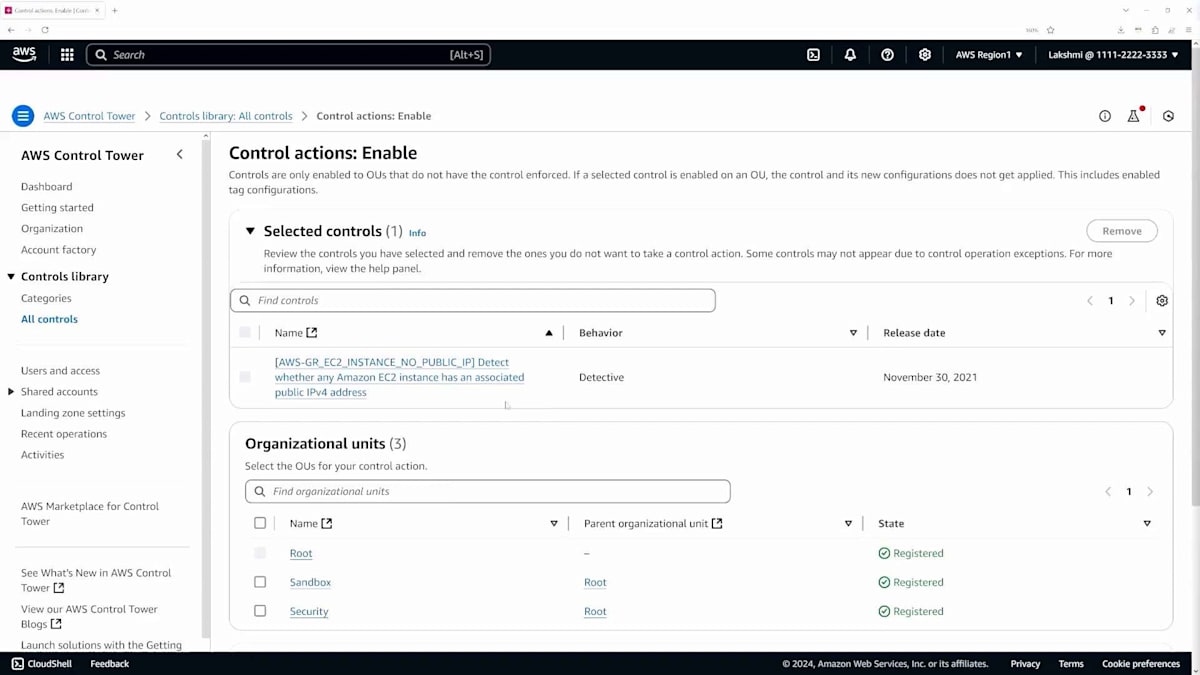Reload the browser page
The width and height of the screenshot is (1200, 675).
[45, 30]
